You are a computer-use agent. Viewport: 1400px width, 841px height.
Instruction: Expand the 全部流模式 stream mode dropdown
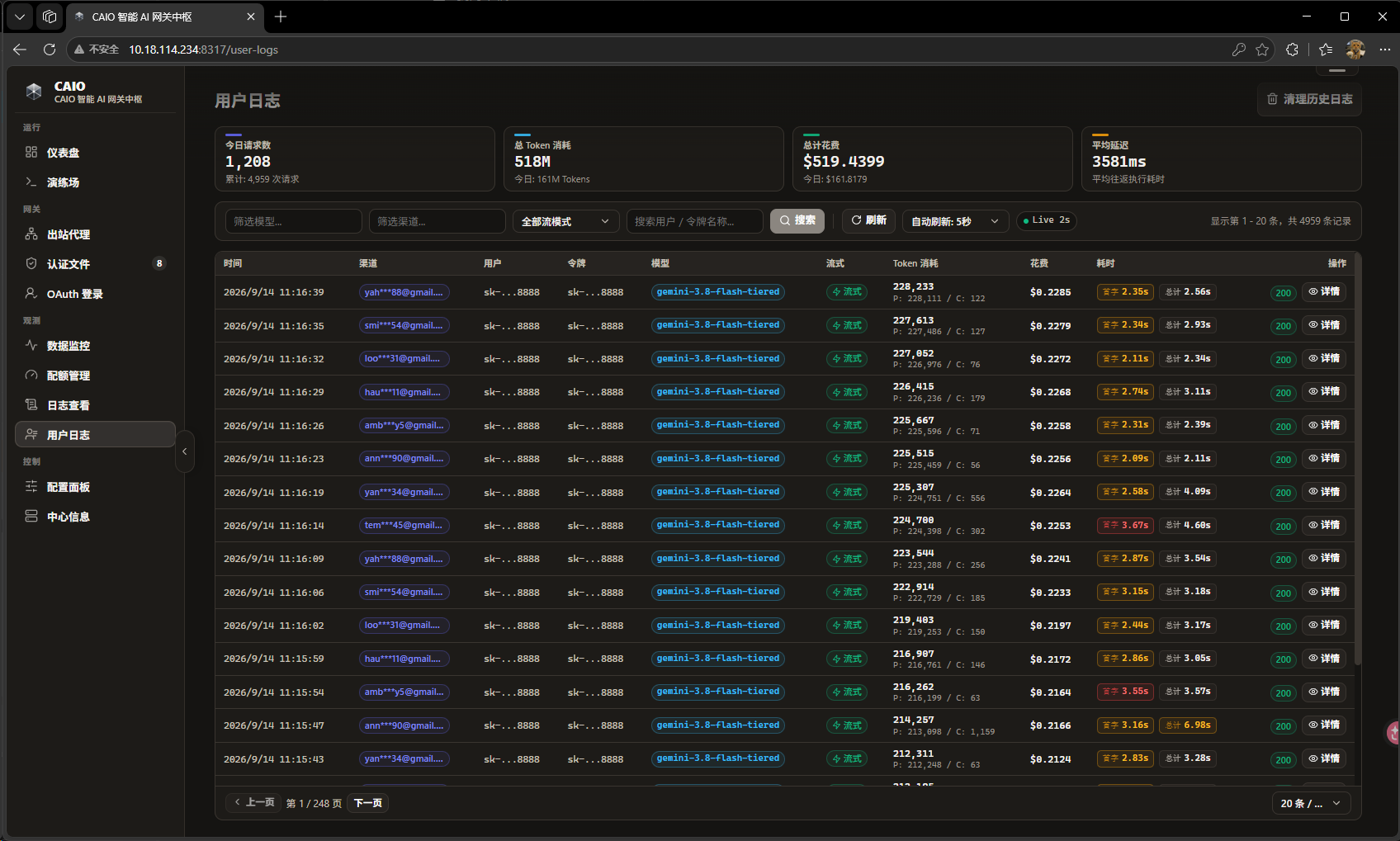pos(565,221)
